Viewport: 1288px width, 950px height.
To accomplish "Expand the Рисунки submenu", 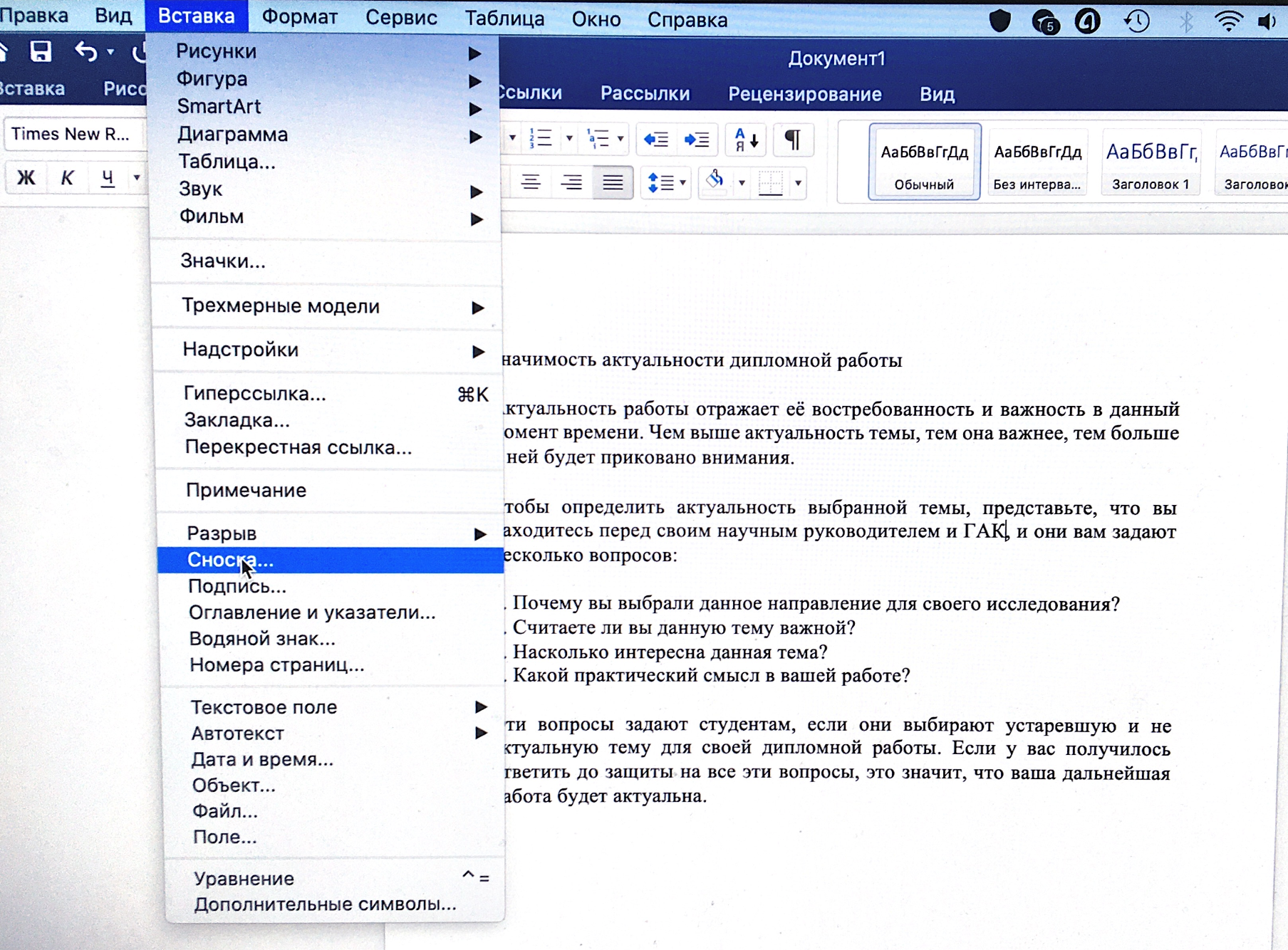I will coord(326,51).
